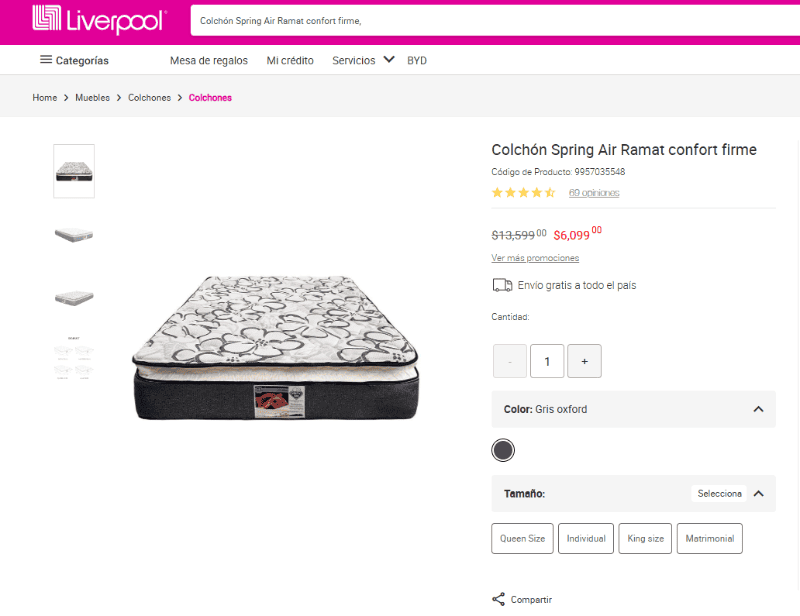This screenshot has width=800, height=616.
Task: View the second mattress thumbnail image
Action: point(74,235)
